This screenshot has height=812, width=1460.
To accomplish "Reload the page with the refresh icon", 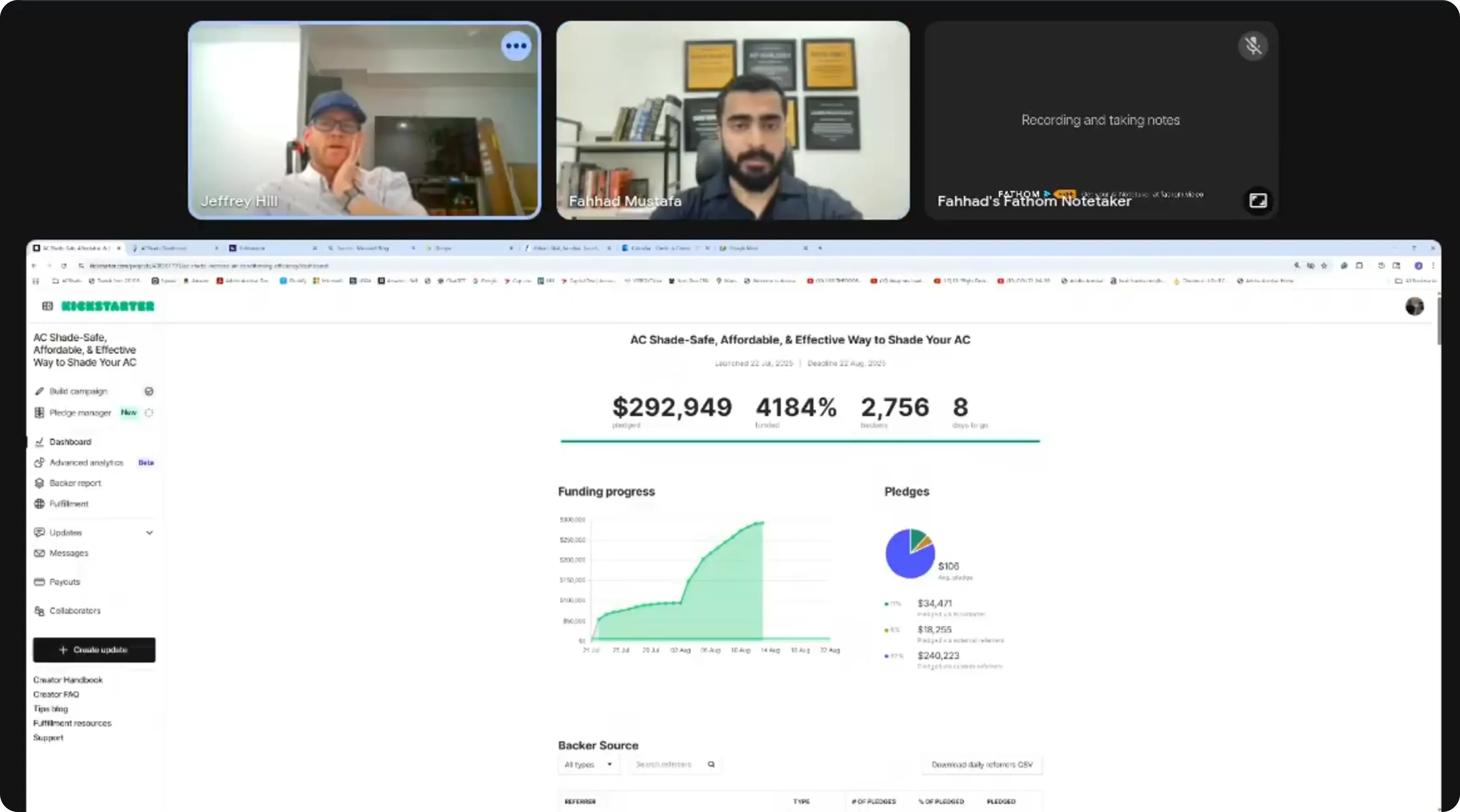I will [64, 266].
